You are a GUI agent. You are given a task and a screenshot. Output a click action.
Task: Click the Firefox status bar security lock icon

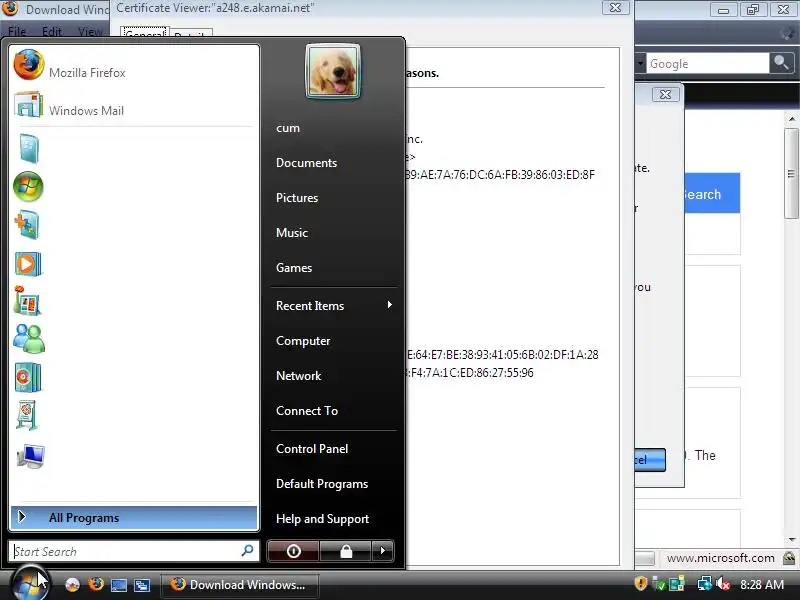[789, 558]
